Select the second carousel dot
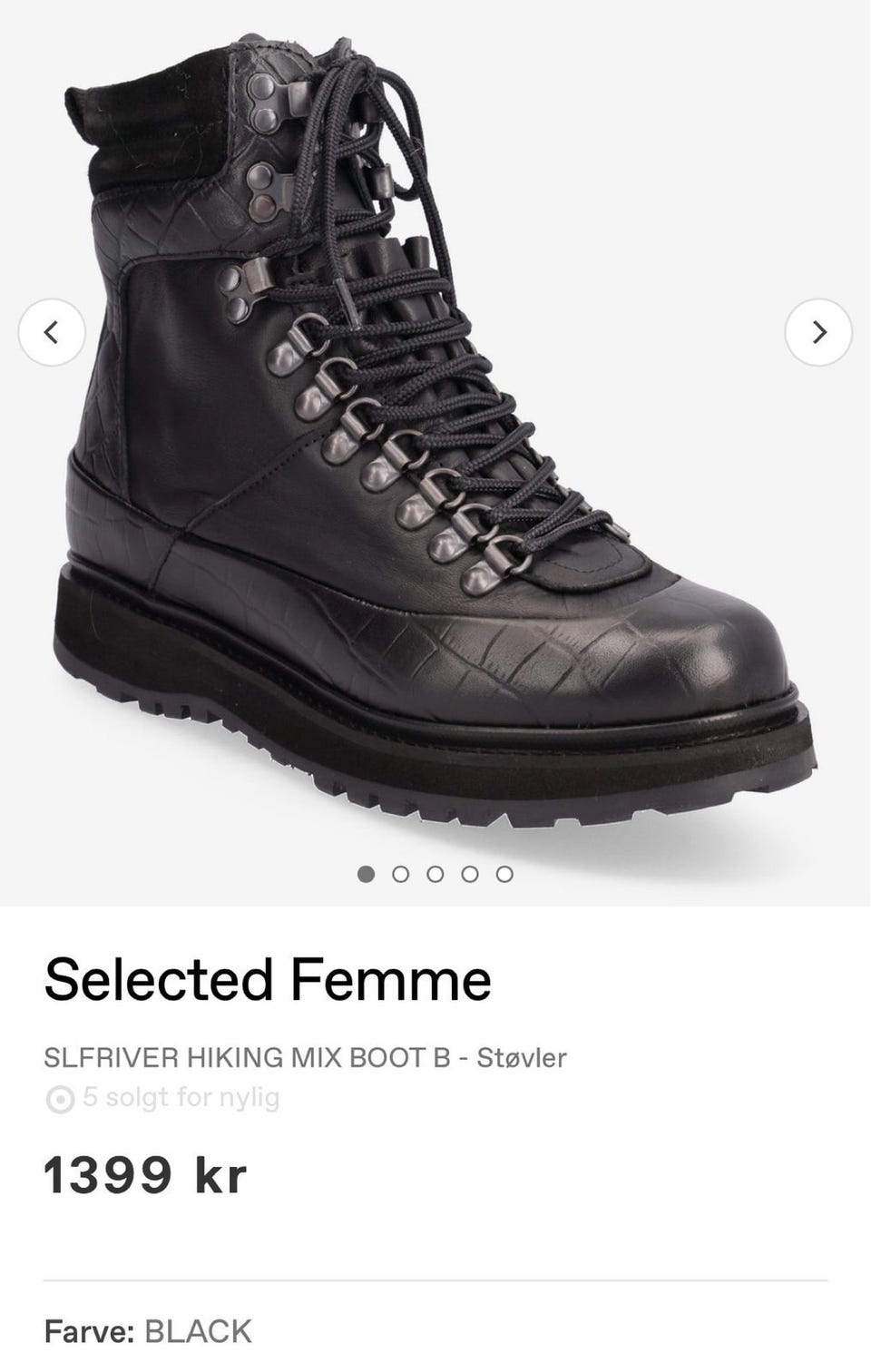This screenshot has width=871, height=1372. tap(400, 874)
